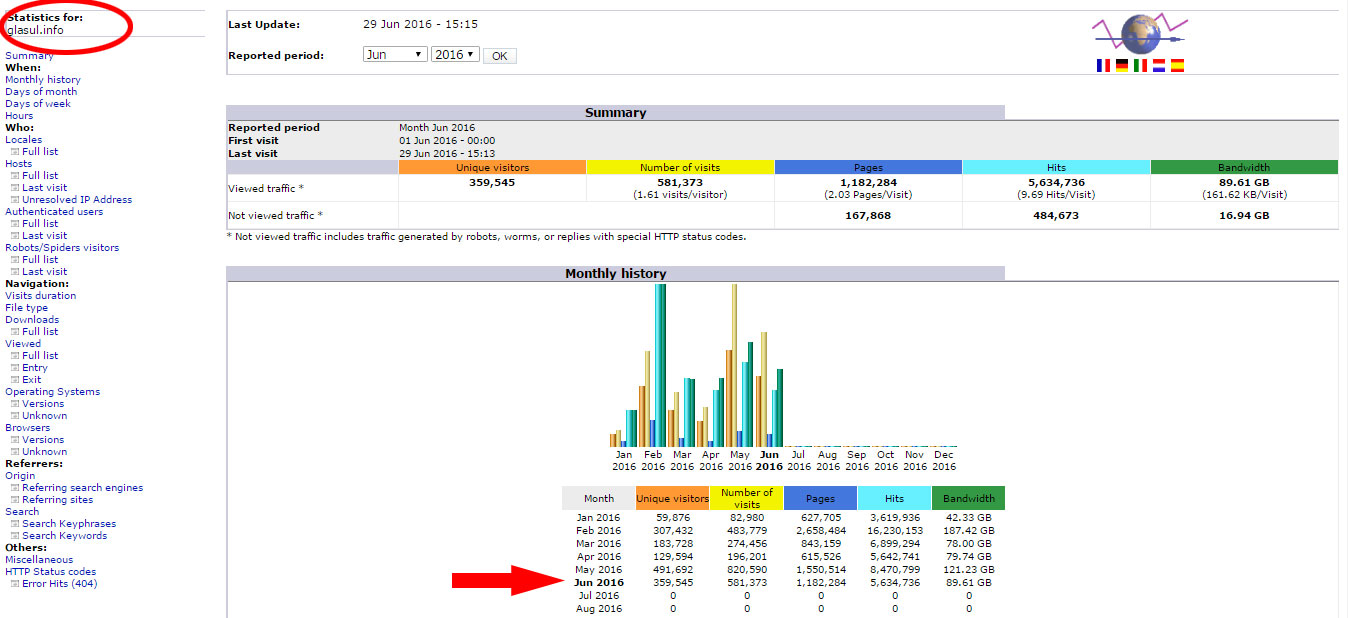
Task: Open the File type report
Action: tap(26, 308)
